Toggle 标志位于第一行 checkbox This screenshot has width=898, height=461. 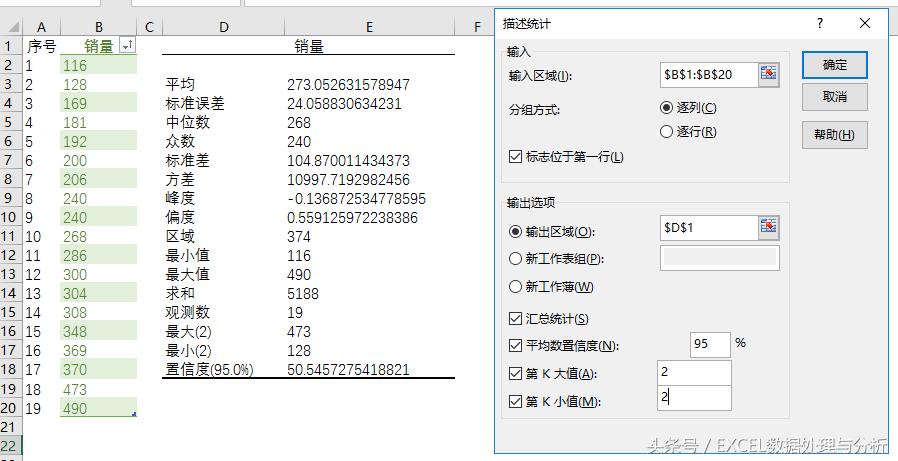click(x=515, y=156)
